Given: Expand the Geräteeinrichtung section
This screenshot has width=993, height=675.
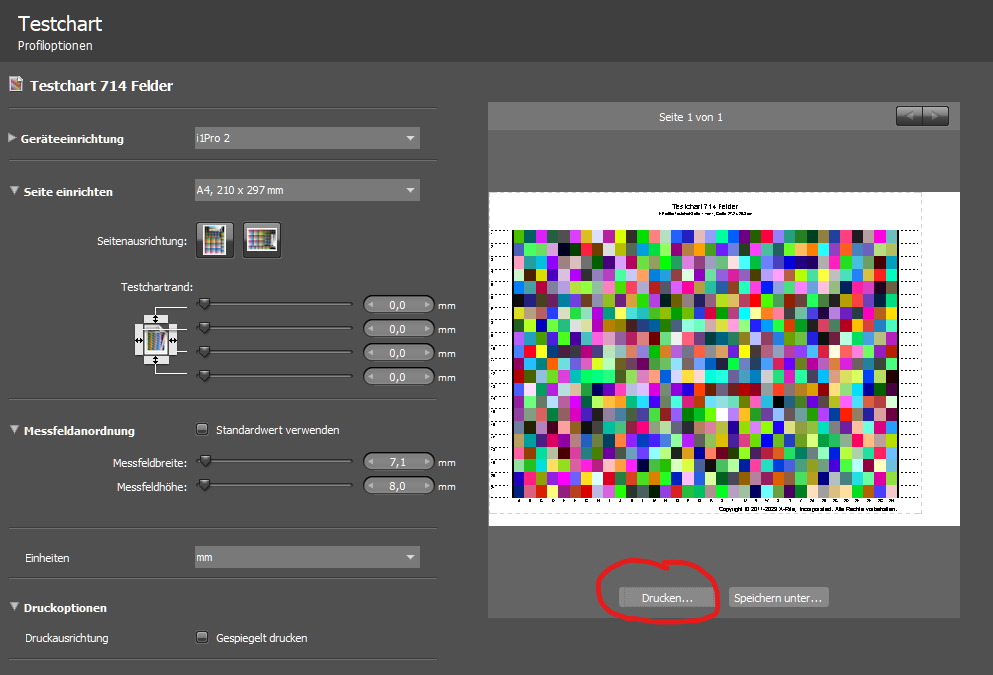Looking at the screenshot, I should (11, 139).
